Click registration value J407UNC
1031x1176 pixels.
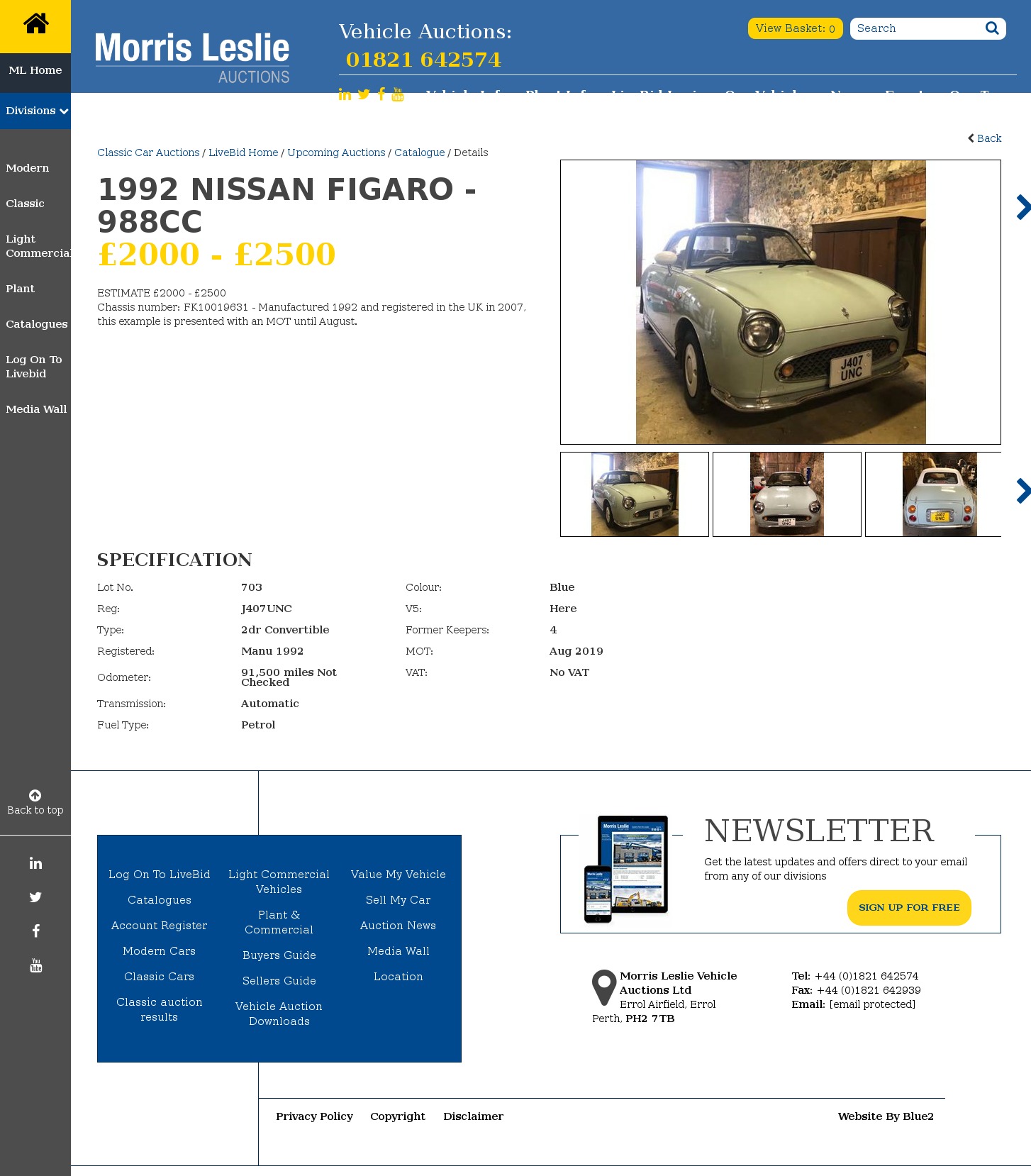tap(267, 609)
